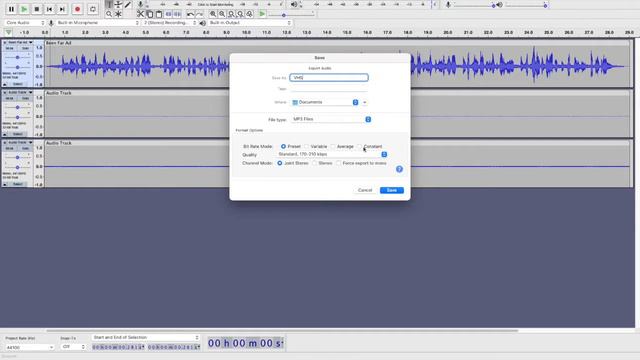Click the Silence audio selection icon
The height and width of the screenshot is (360, 640).
(x=177, y=14)
